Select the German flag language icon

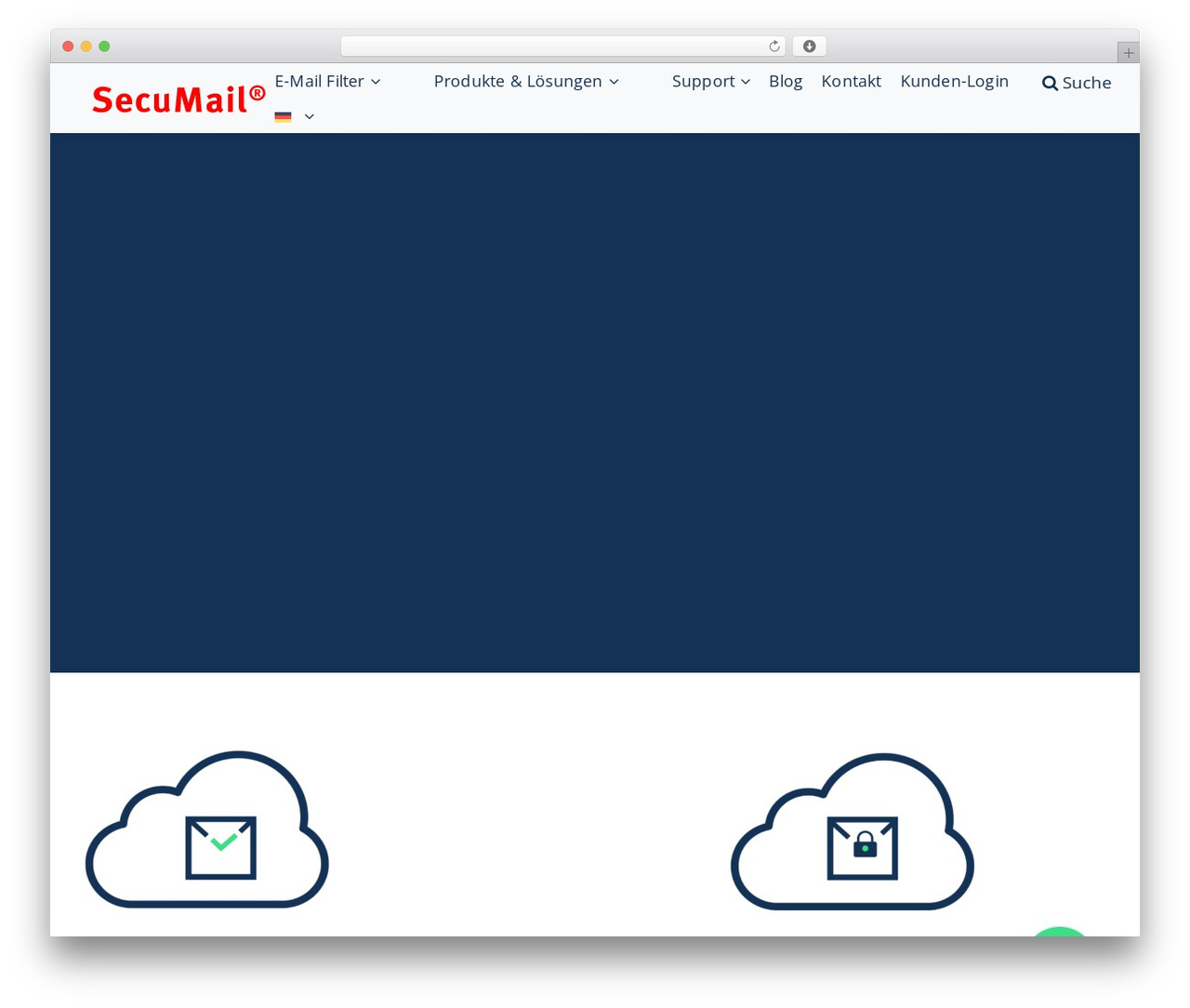tap(284, 116)
